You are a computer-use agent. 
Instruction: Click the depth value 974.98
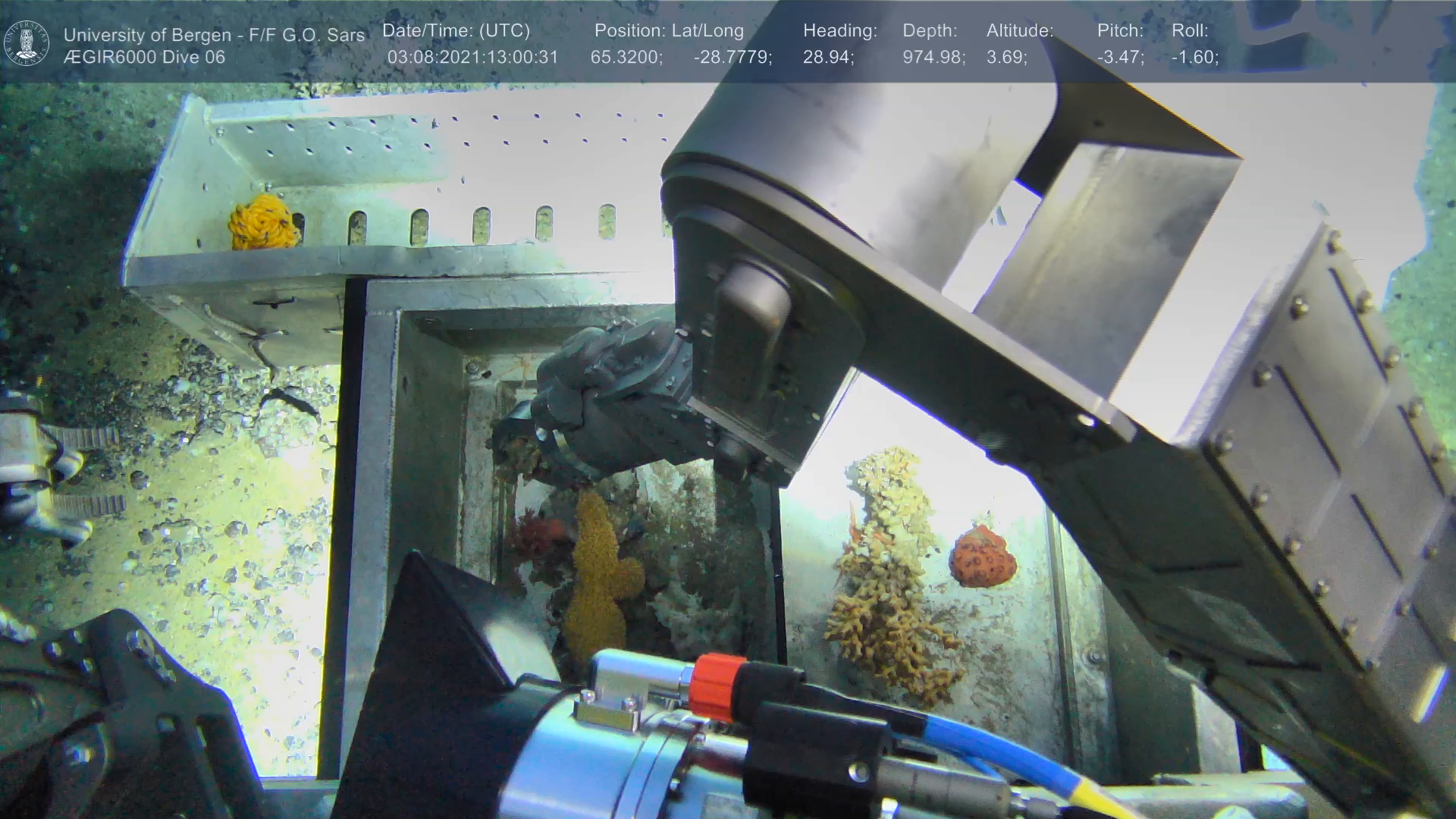coord(934,57)
